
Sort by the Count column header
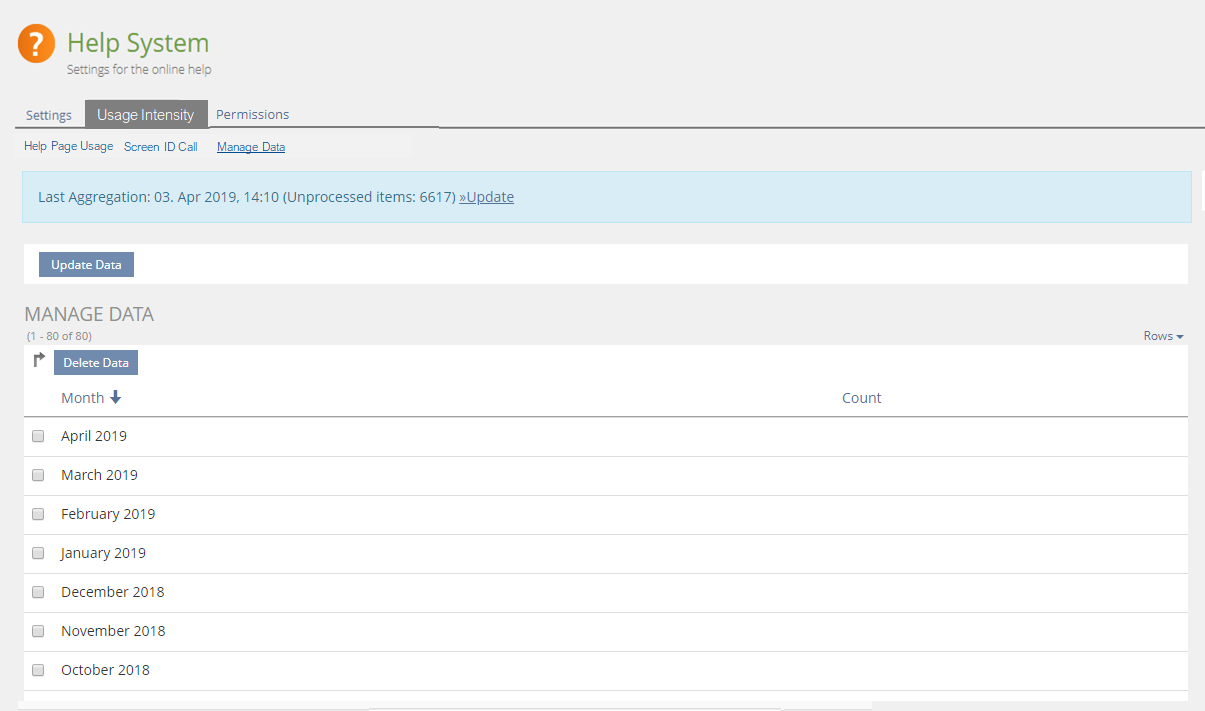click(861, 398)
